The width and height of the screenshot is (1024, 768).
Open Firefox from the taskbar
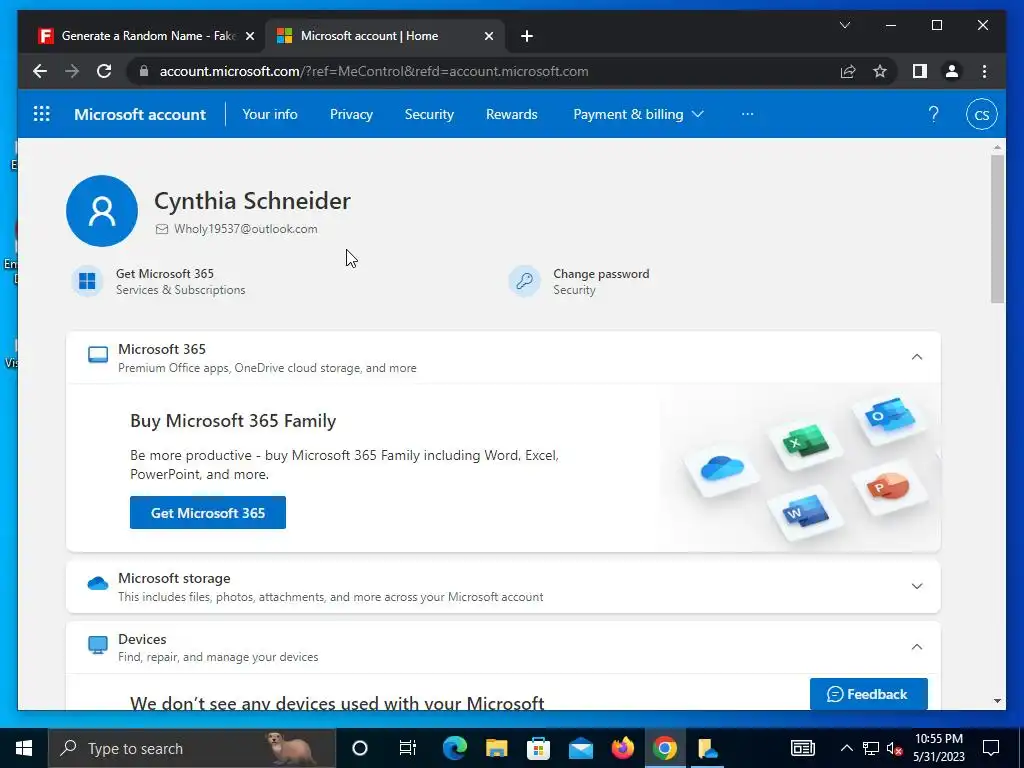pos(622,748)
